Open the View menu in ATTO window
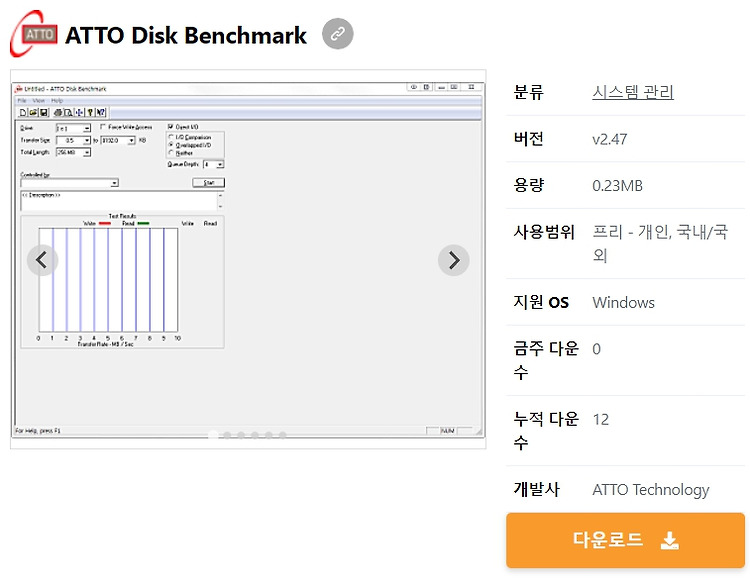 point(38,100)
